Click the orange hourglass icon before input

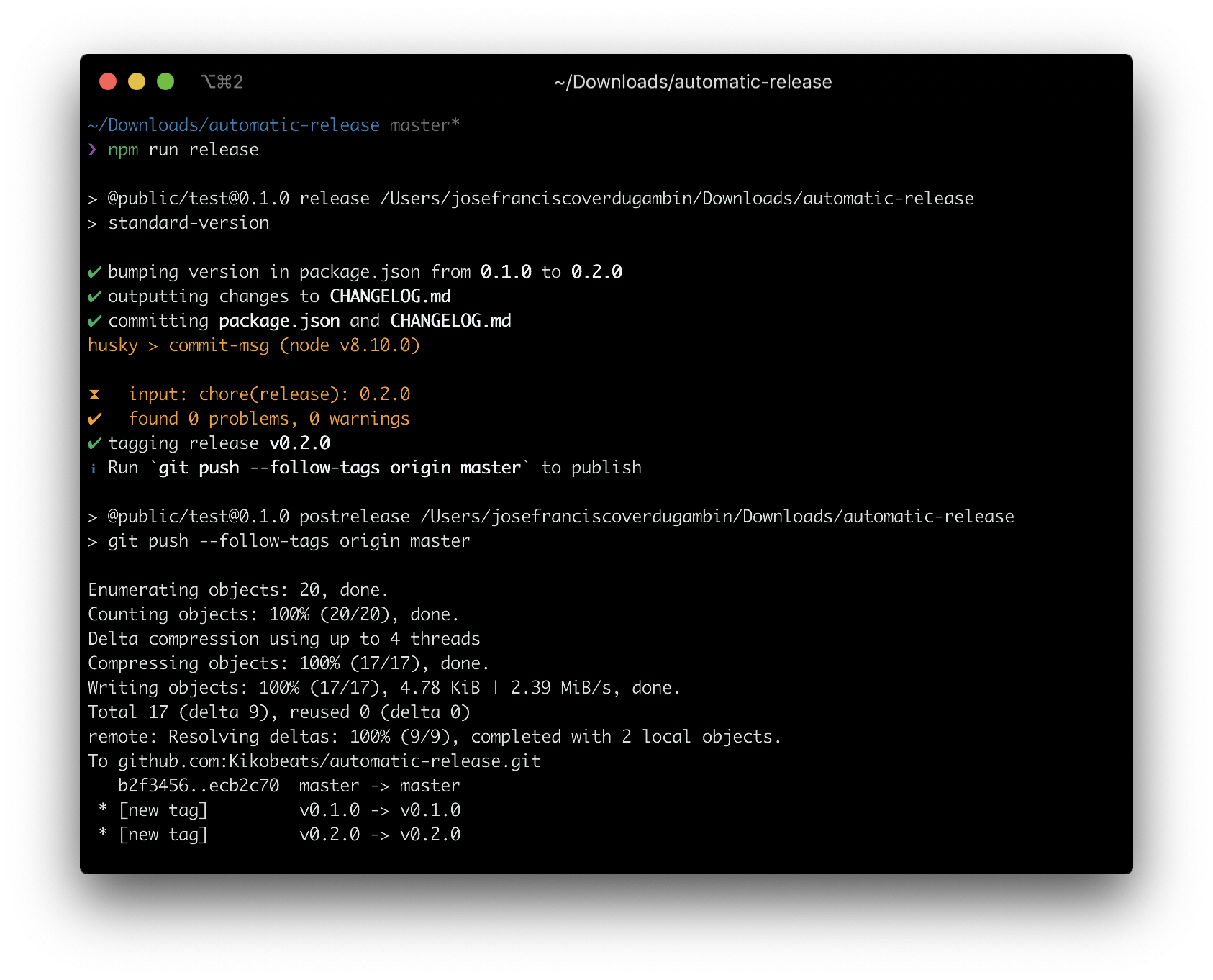[94, 394]
